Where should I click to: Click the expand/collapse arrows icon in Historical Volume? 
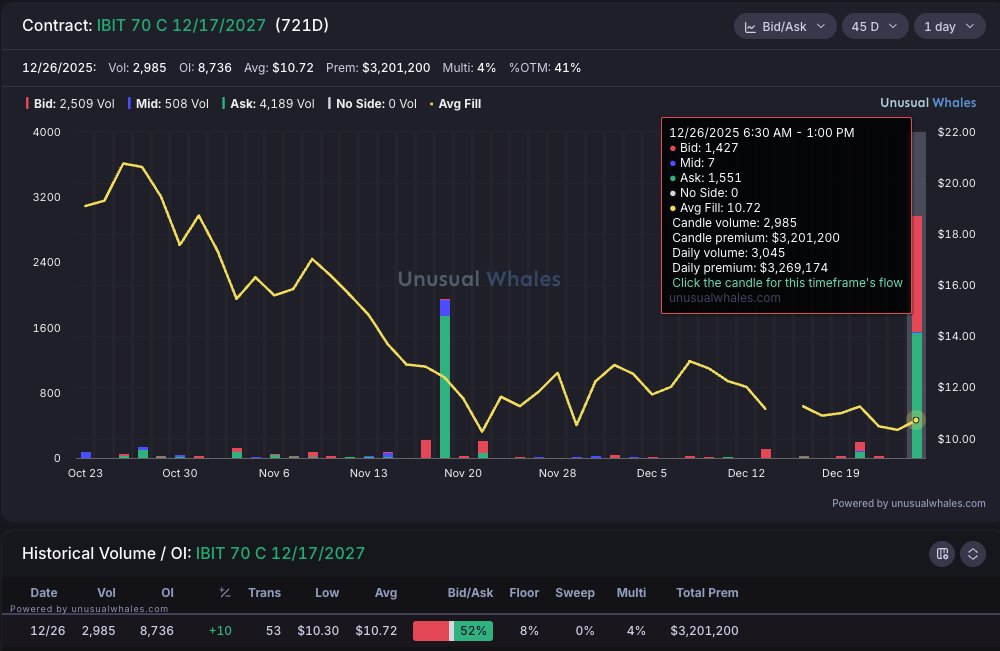coord(973,553)
